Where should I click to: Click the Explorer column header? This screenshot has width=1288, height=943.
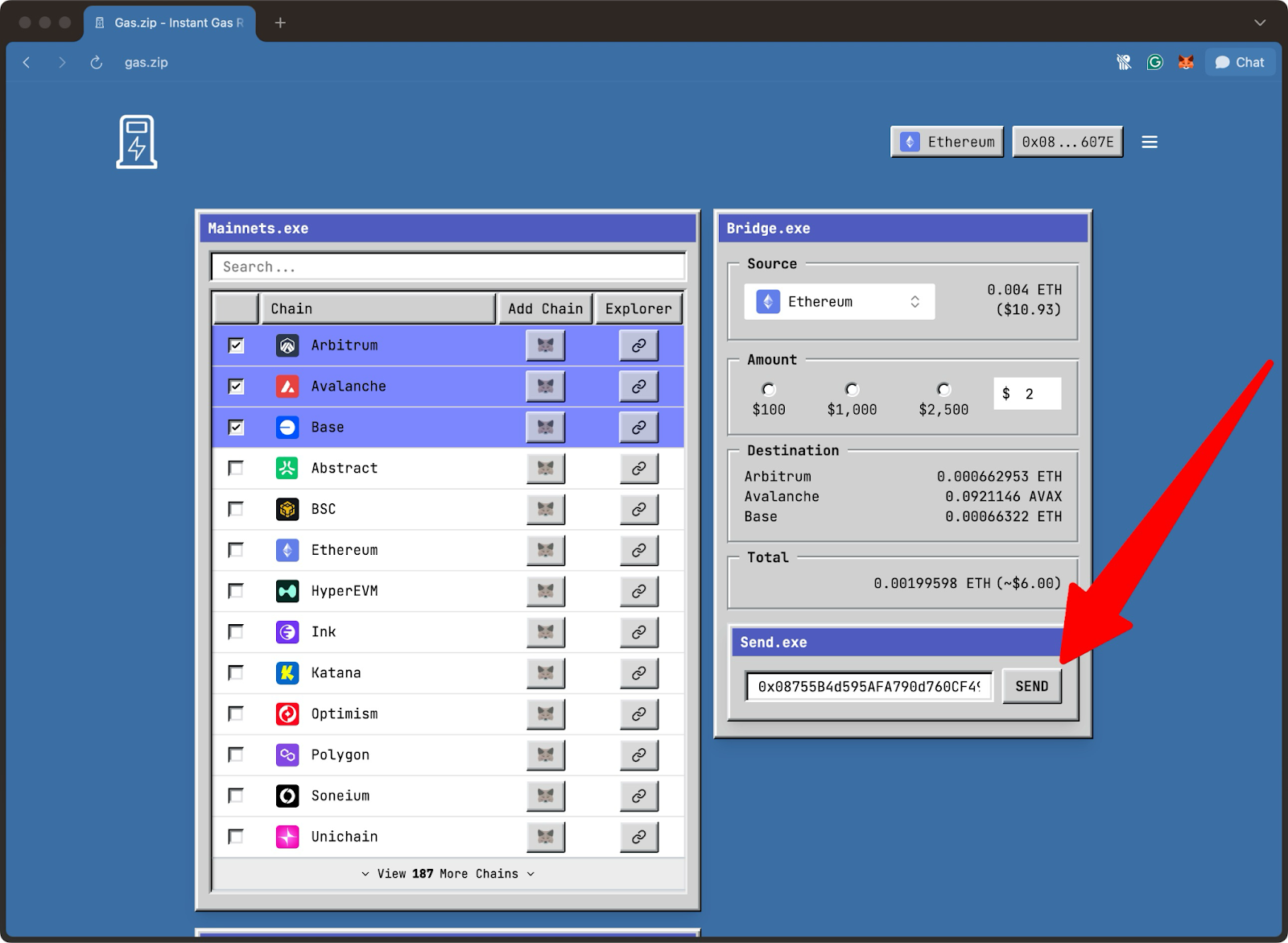[x=639, y=309]
